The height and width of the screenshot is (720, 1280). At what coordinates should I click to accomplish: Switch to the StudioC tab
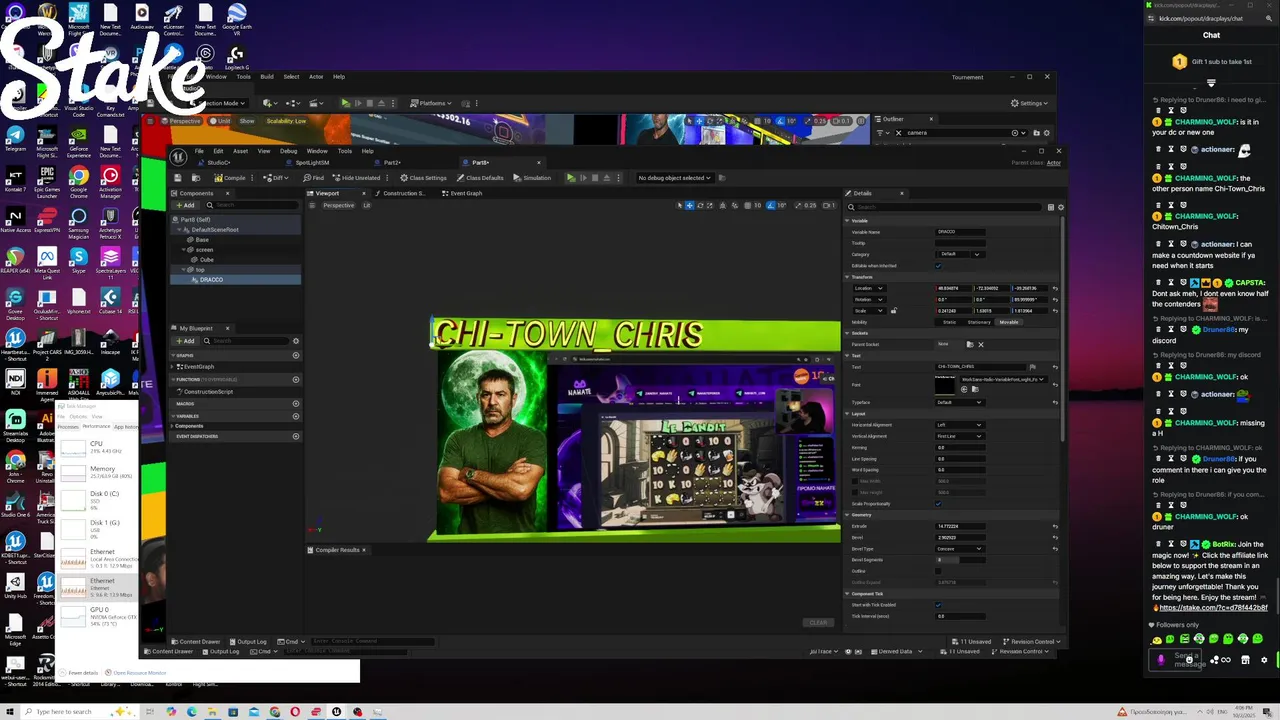tap(214, 162)
